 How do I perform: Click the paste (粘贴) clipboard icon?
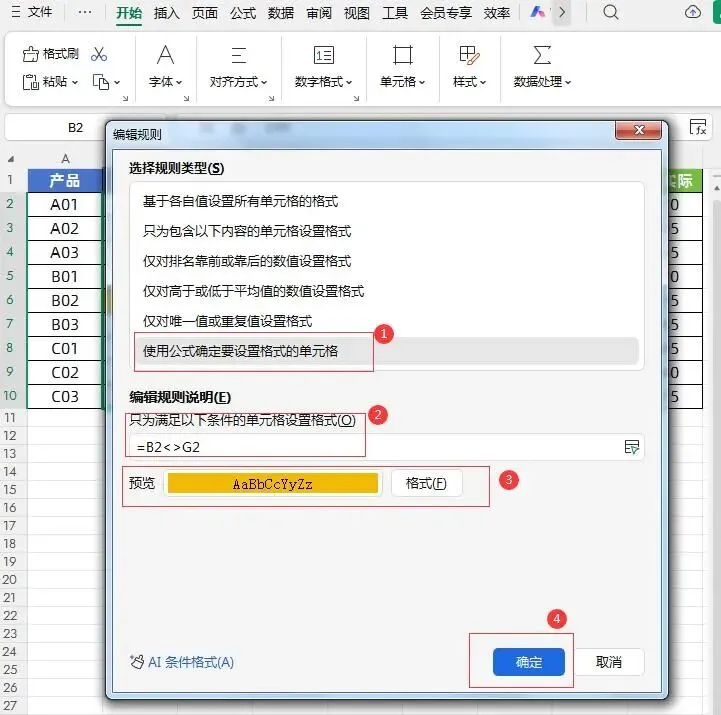point(30,82)
